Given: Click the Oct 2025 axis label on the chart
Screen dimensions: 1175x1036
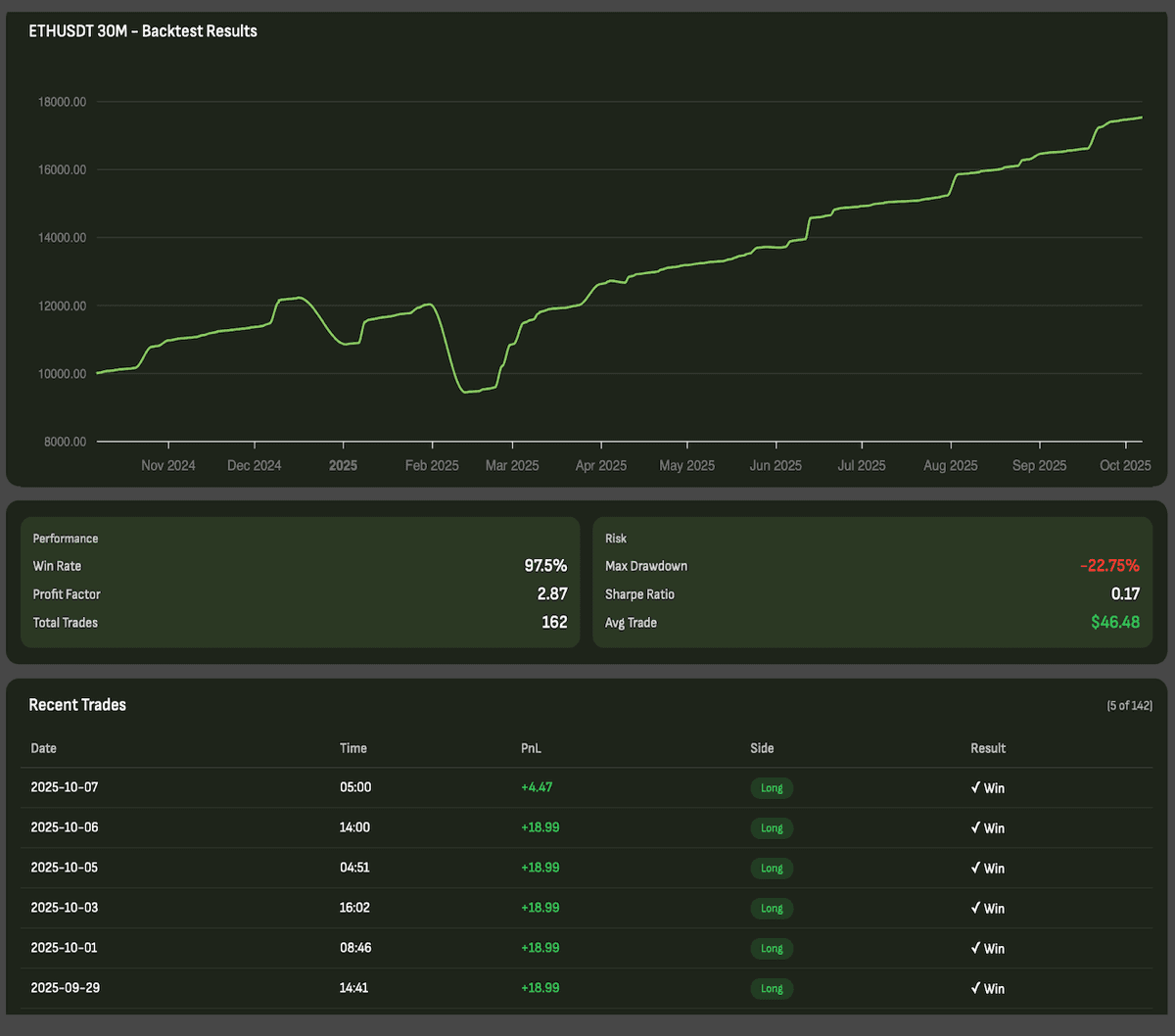Looking at the screenshot, I should [x=1124, y=465].
